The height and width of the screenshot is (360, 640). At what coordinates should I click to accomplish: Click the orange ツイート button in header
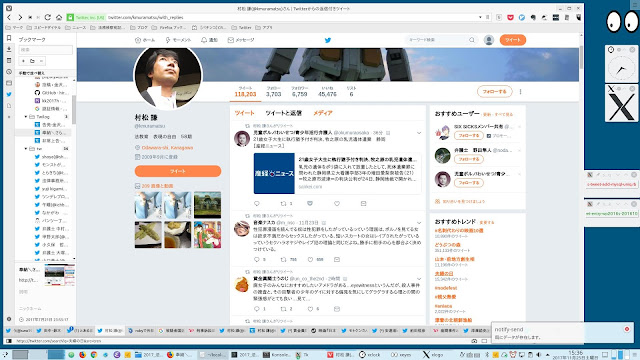click(x=513, y=40)
